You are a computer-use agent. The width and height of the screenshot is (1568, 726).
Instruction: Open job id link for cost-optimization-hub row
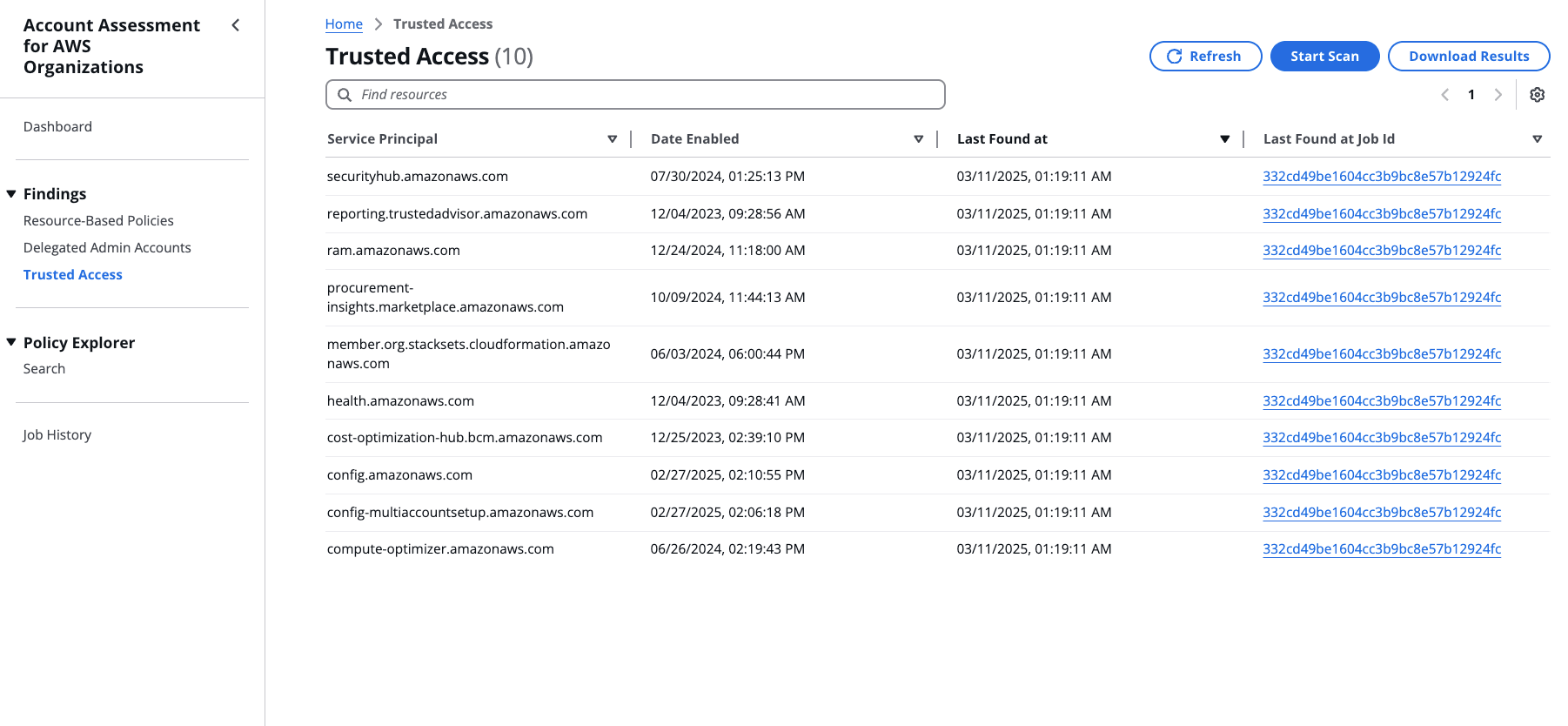pyautogui.click(x=1382, y=438)
